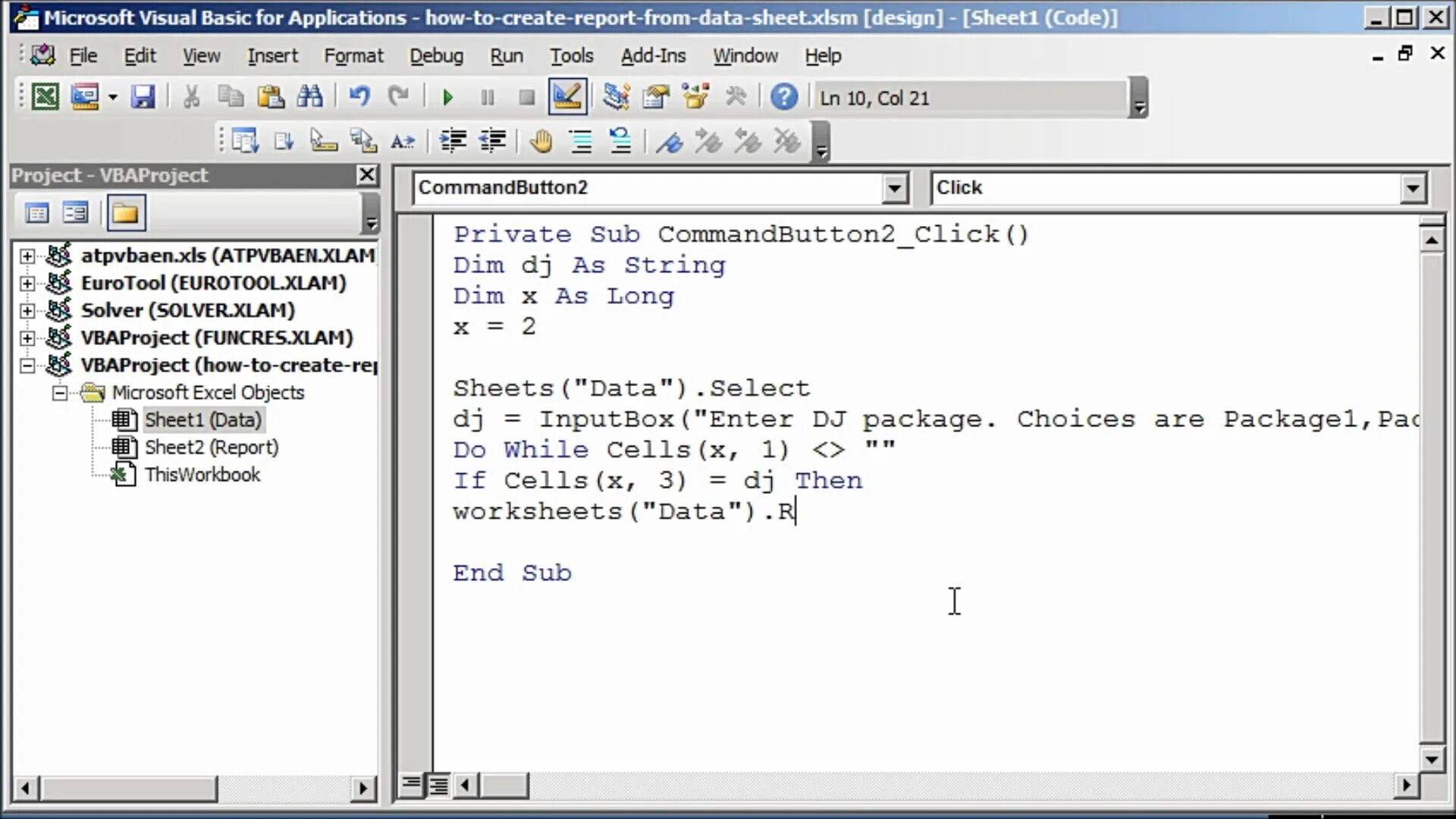
Task: Click the View Microsoft Excel icon
Action: click(x=45, y=97)
